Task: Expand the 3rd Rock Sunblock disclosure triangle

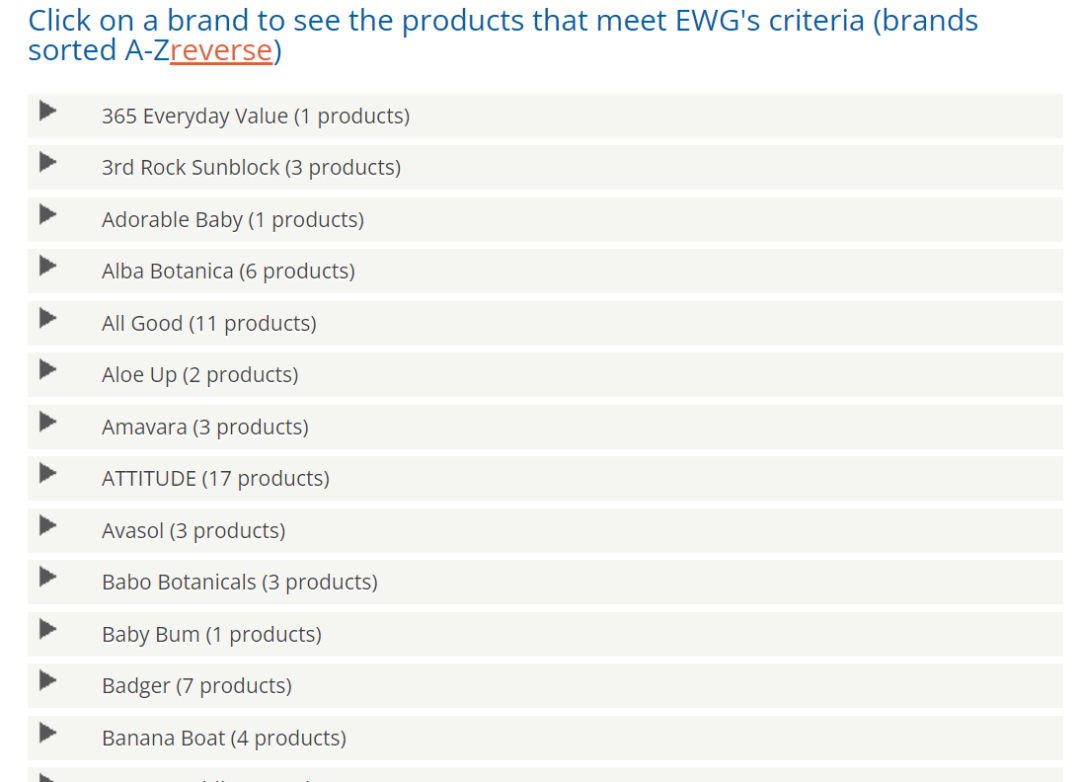Action: click(x=48, y=162)
